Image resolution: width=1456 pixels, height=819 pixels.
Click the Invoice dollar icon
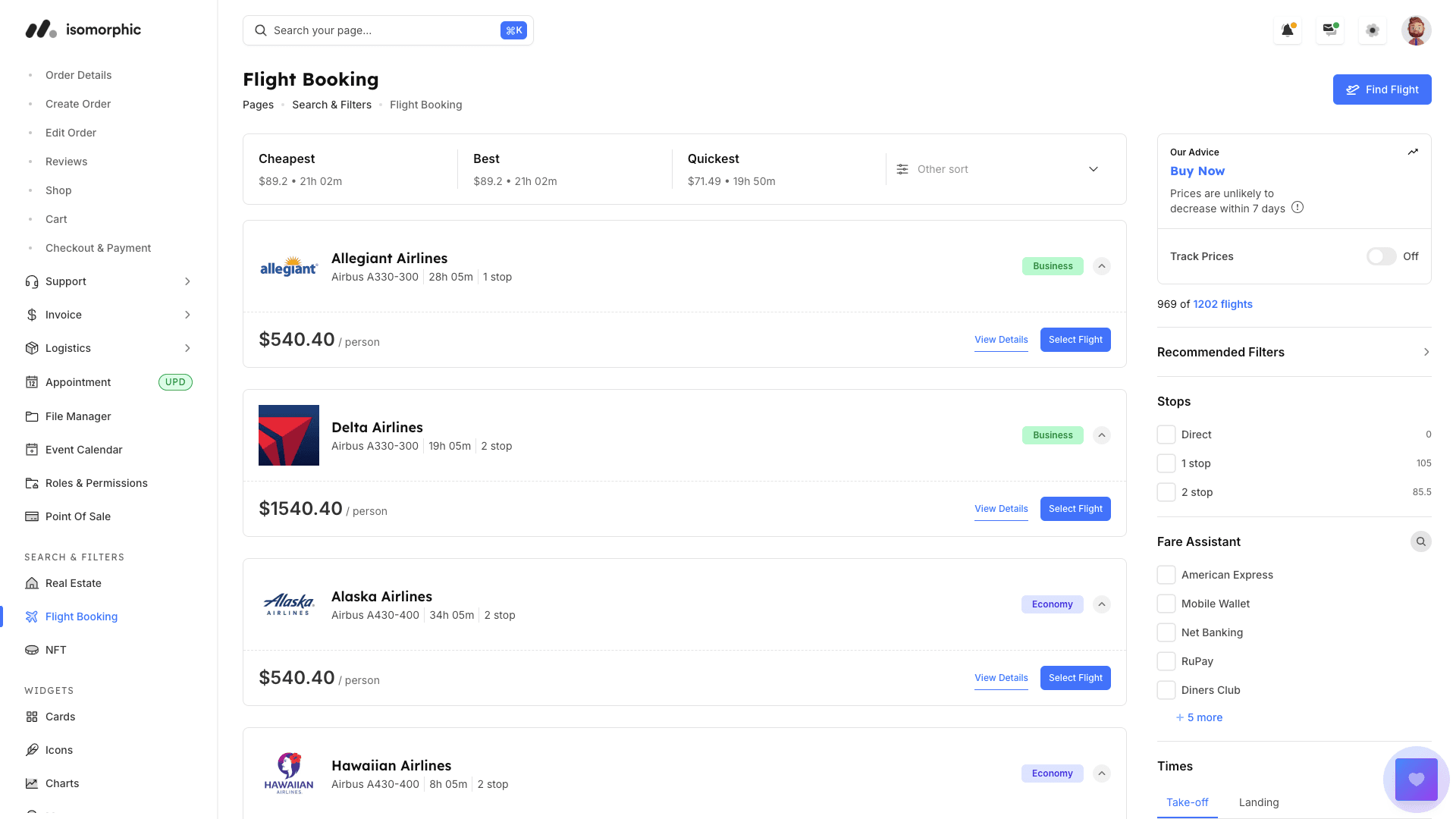click(32, 315)
